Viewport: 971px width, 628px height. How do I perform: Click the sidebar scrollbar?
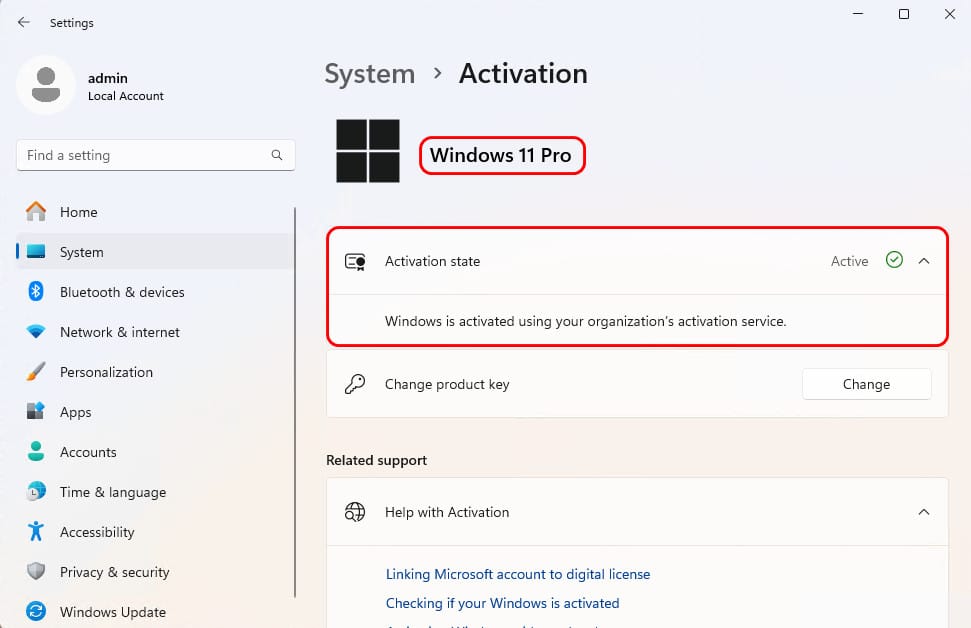[295, 403]
